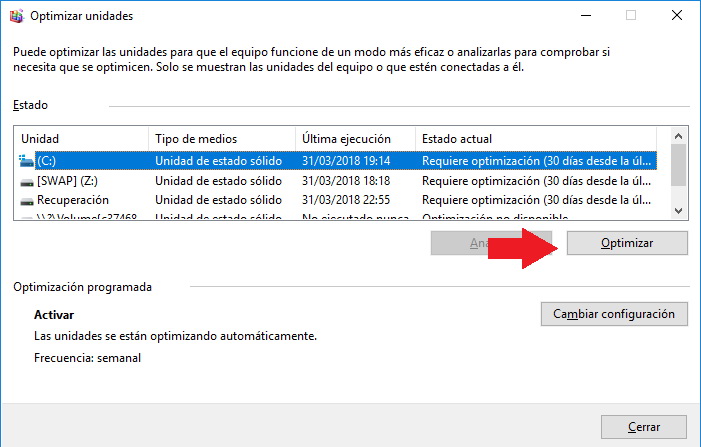Click the drive list scrollbar thumb

pos(678,164)
